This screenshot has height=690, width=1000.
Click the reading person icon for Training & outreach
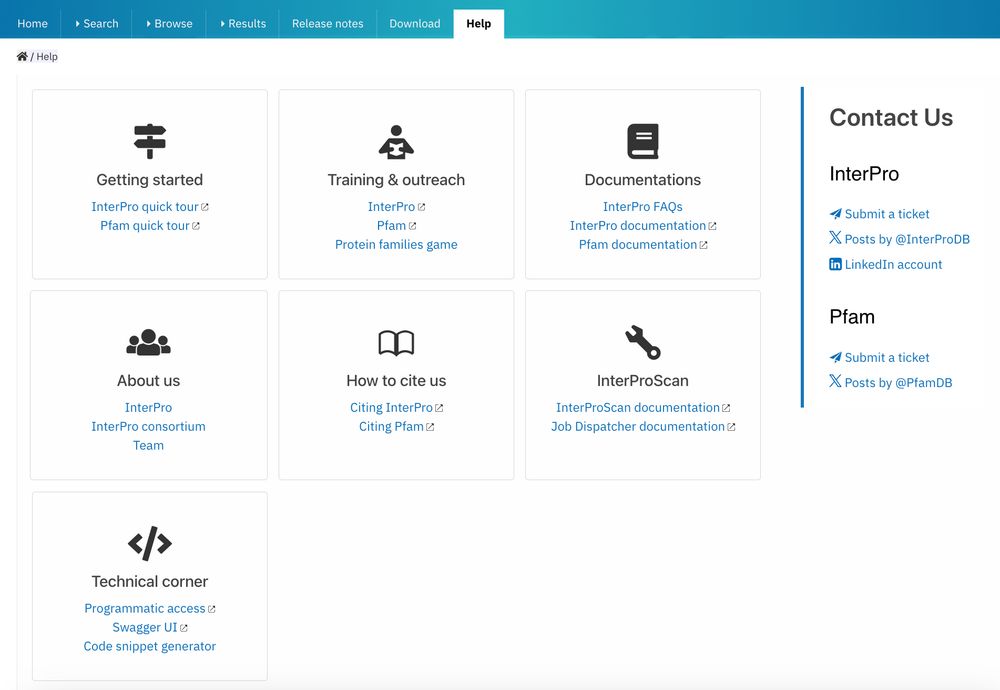point(396,141)
